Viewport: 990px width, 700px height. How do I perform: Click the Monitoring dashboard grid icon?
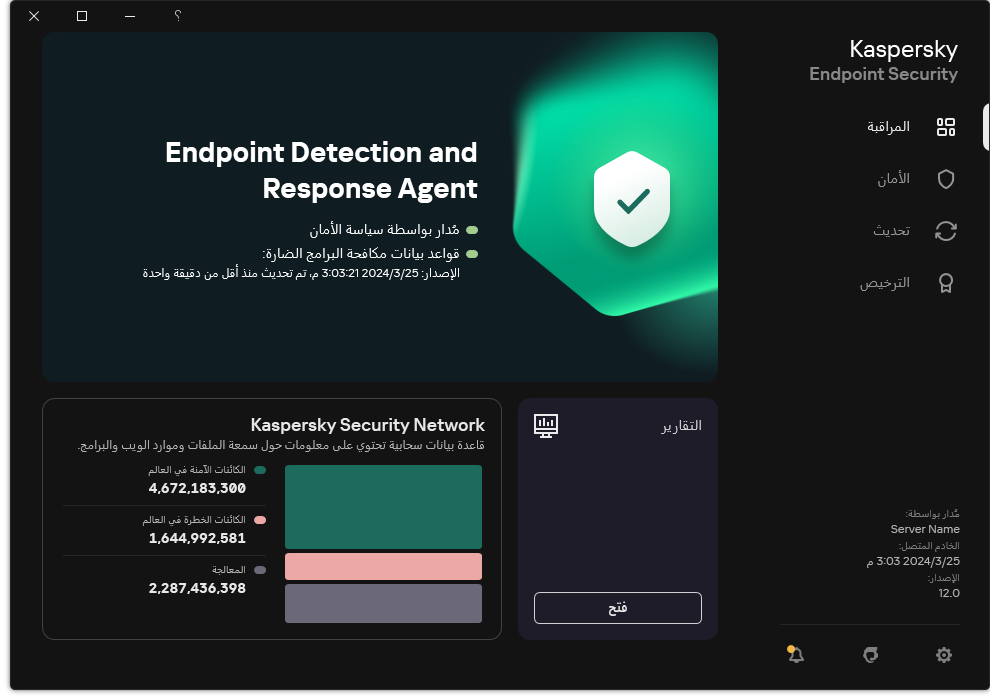click(945, 127)
